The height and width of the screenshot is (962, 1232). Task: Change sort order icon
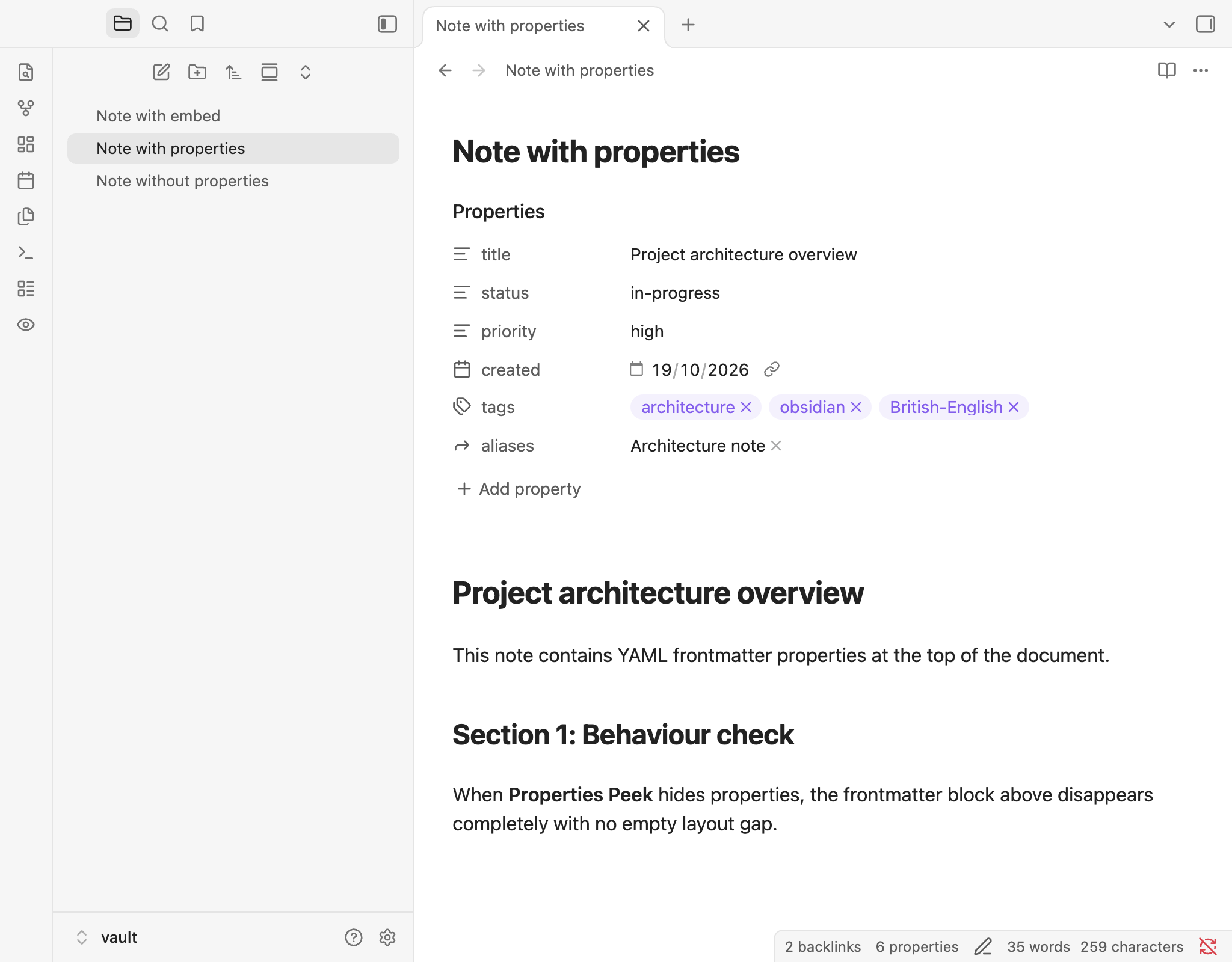(x=233, y=72)
